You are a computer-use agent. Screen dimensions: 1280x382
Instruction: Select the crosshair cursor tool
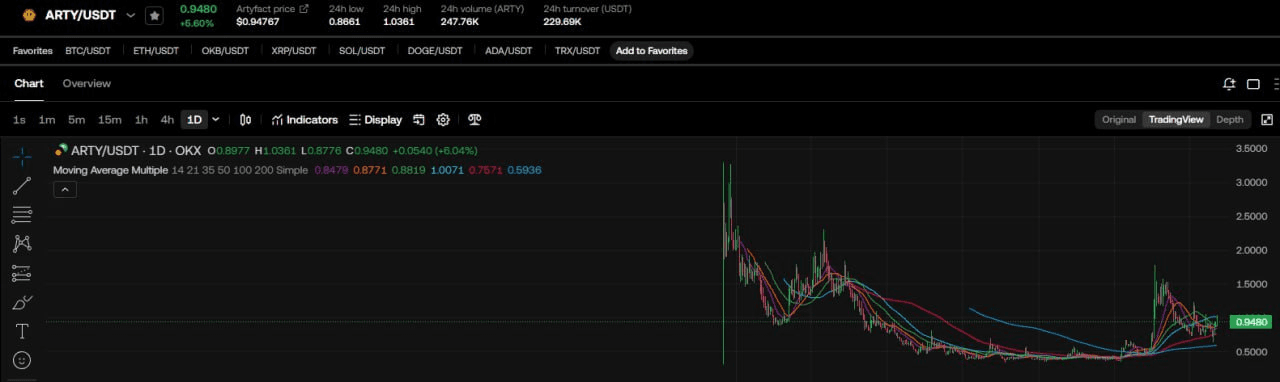tap(22, 156)
